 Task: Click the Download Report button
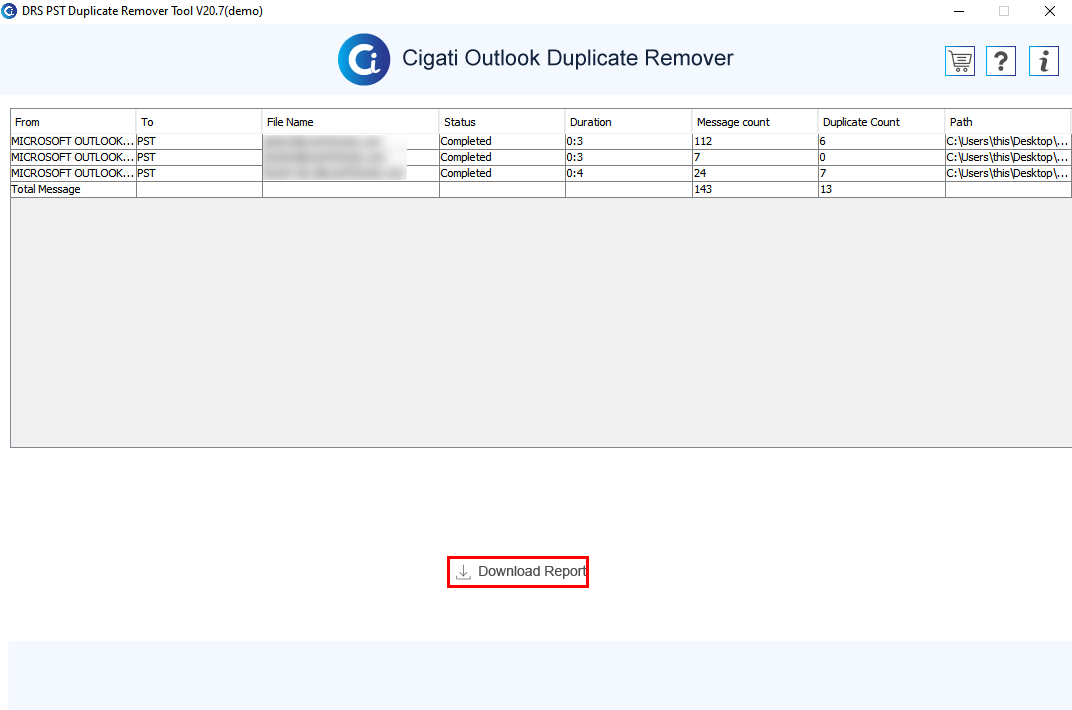tap(518, 572)
